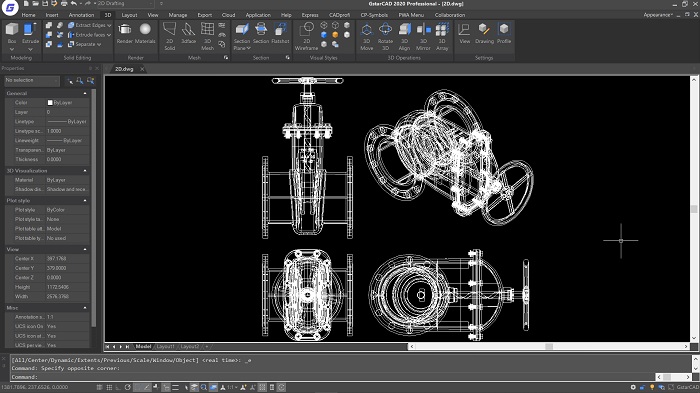The image size is (700, 393).
Task: Click the drawing area horizontal scrollbar
Action: tap(549, 346)
